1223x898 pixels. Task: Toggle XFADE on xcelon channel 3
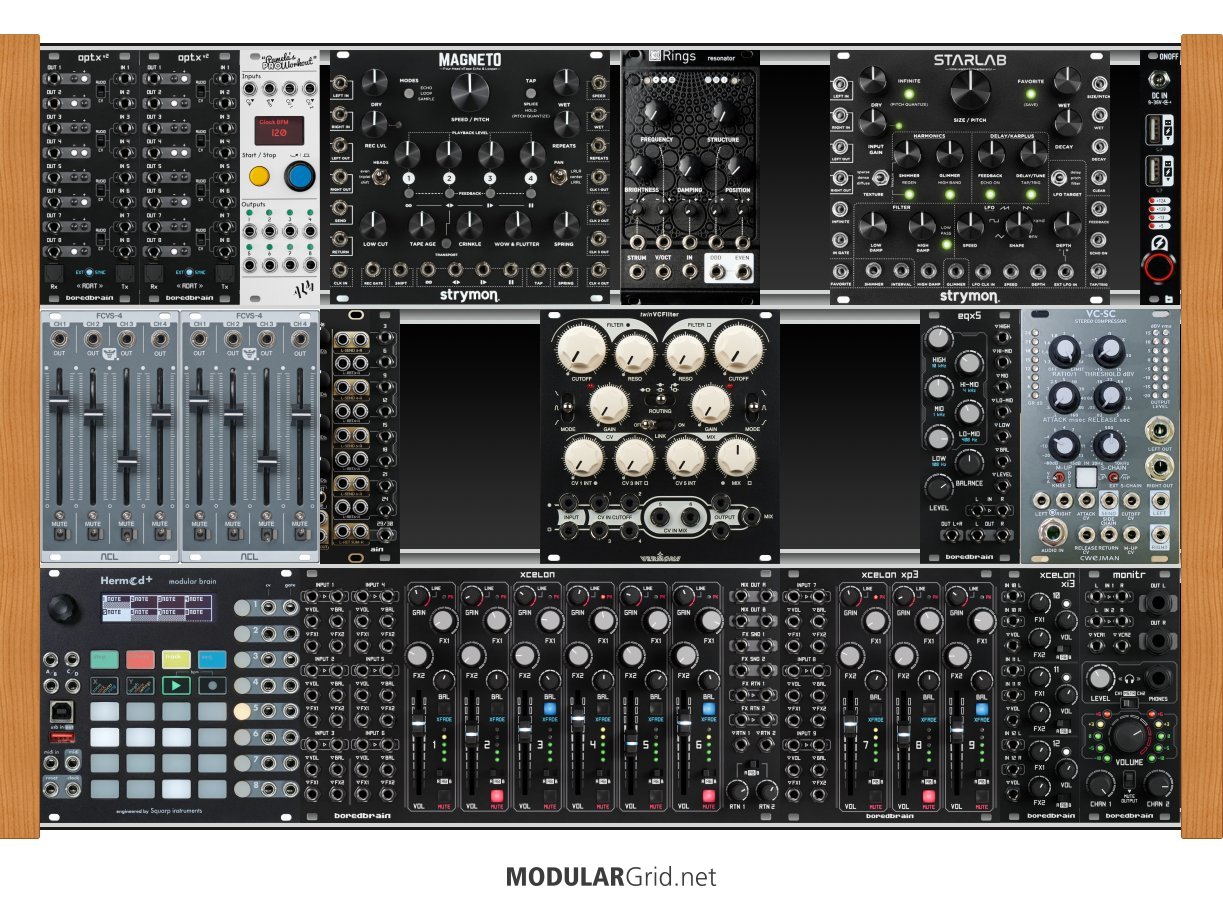point(549,707)
